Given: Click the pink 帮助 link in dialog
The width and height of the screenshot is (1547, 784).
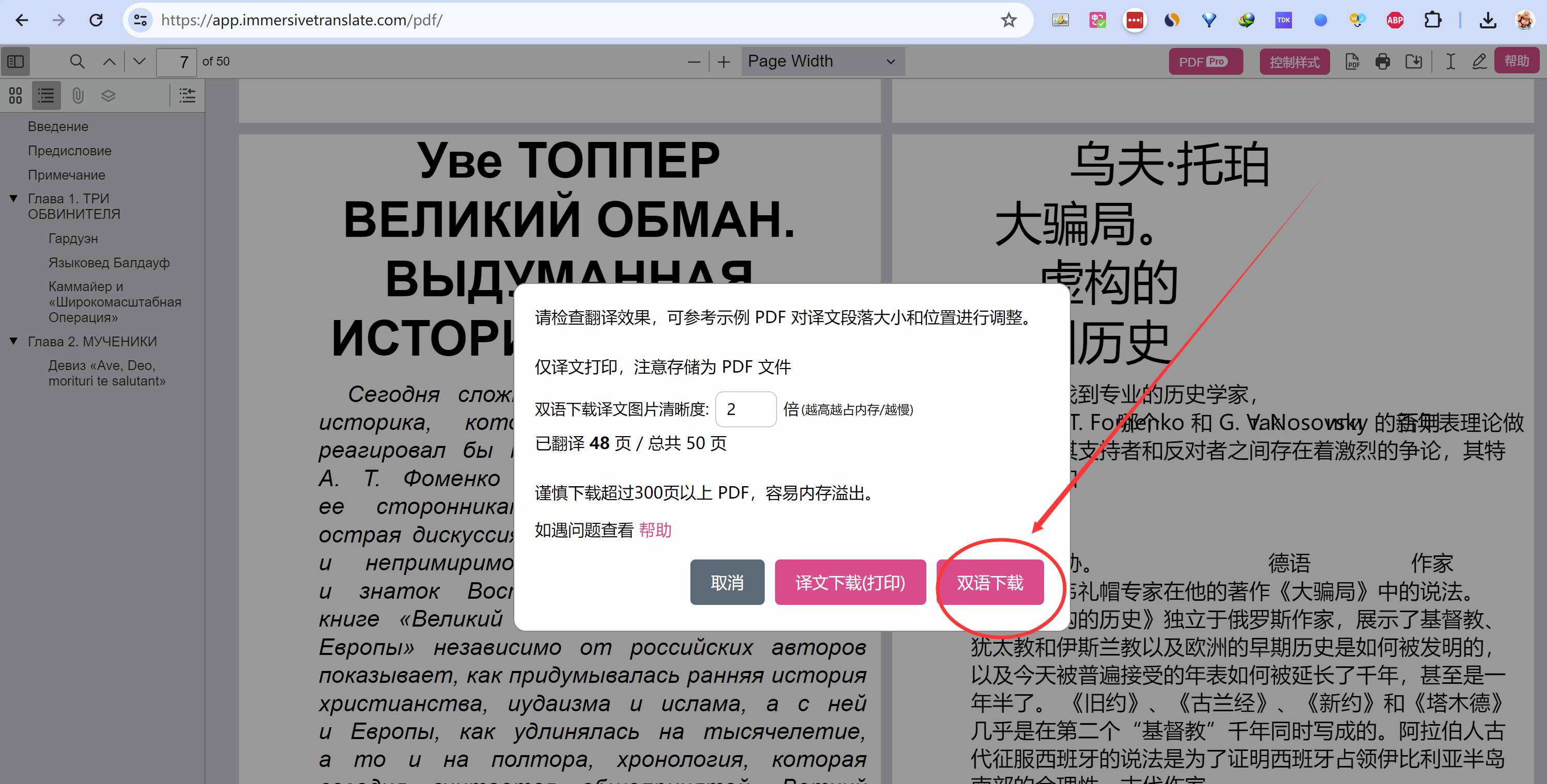Looking at the screenshot, I should pyautogui.click(x=655, y=530).
